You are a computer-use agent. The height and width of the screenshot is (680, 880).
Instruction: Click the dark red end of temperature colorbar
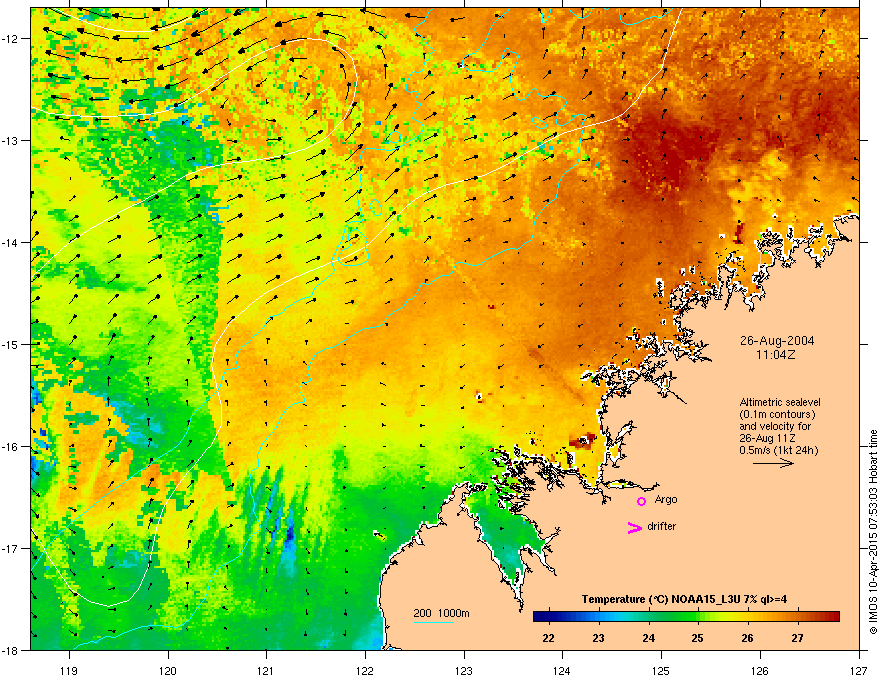click(x=833, y=617)
